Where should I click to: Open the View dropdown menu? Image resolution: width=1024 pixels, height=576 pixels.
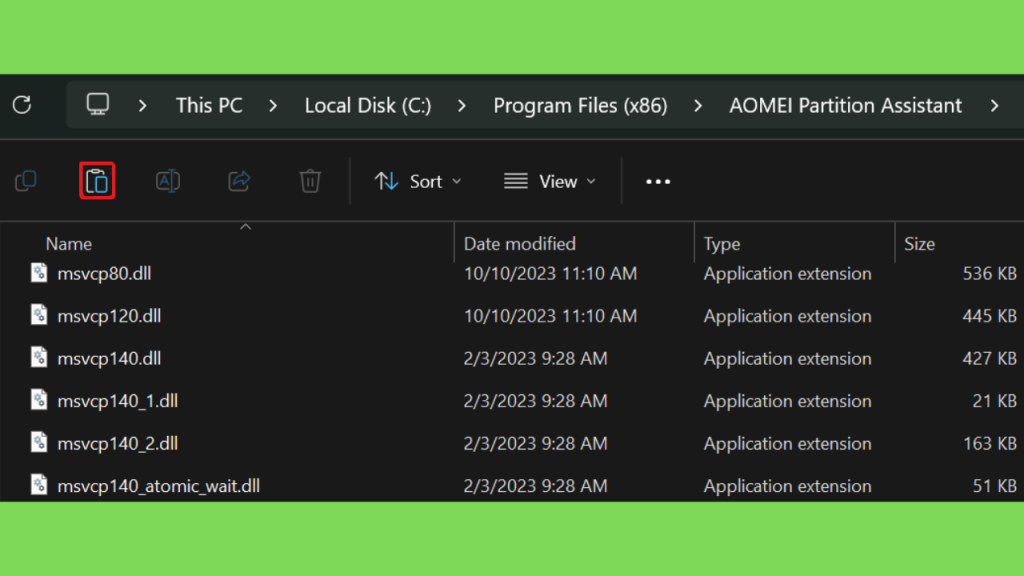click(x=550, y=182)
